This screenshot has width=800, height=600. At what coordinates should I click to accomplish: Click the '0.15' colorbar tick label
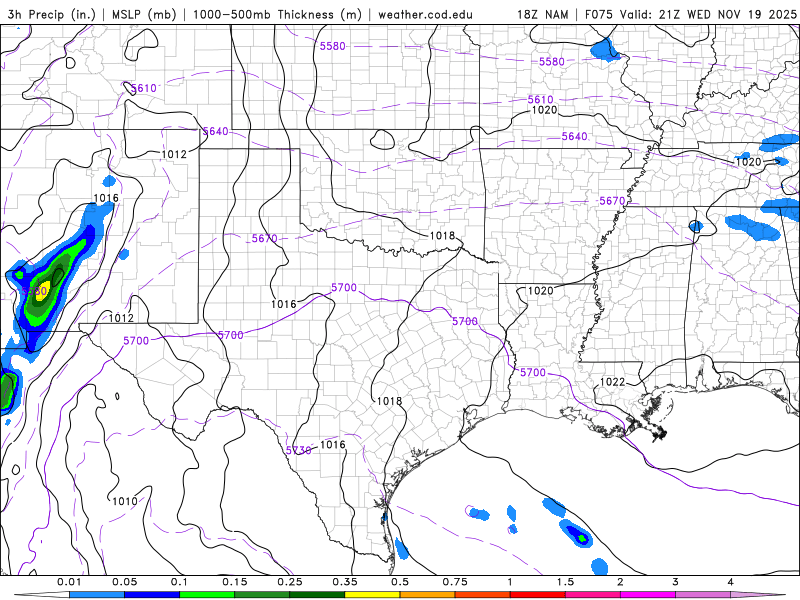(235, 582)
